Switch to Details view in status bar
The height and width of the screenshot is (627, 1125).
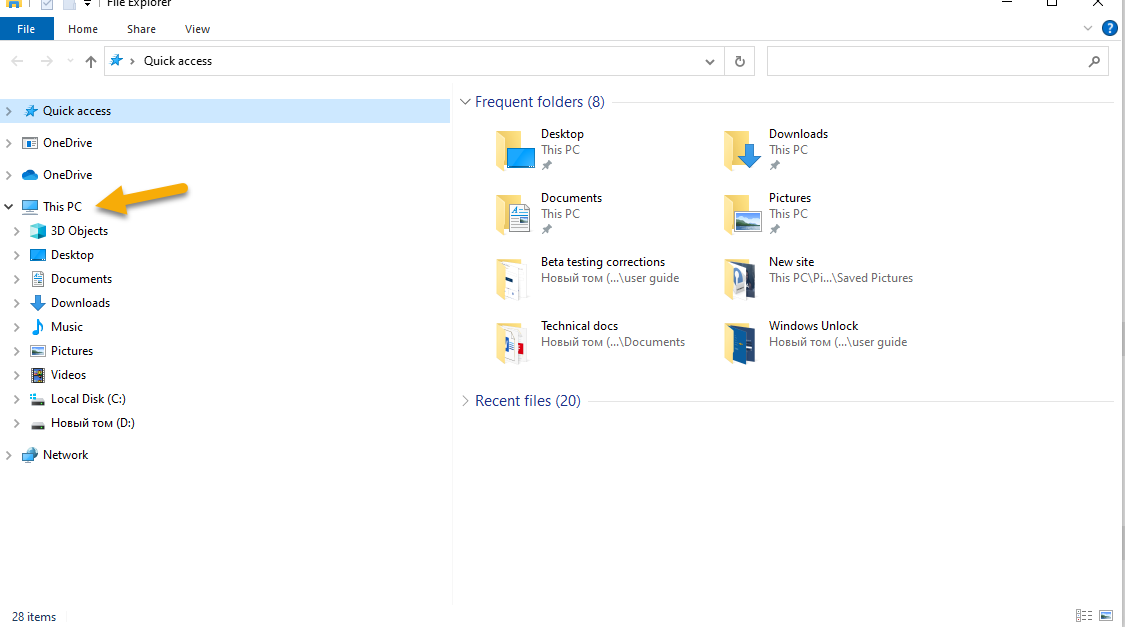click(1083, 616)
